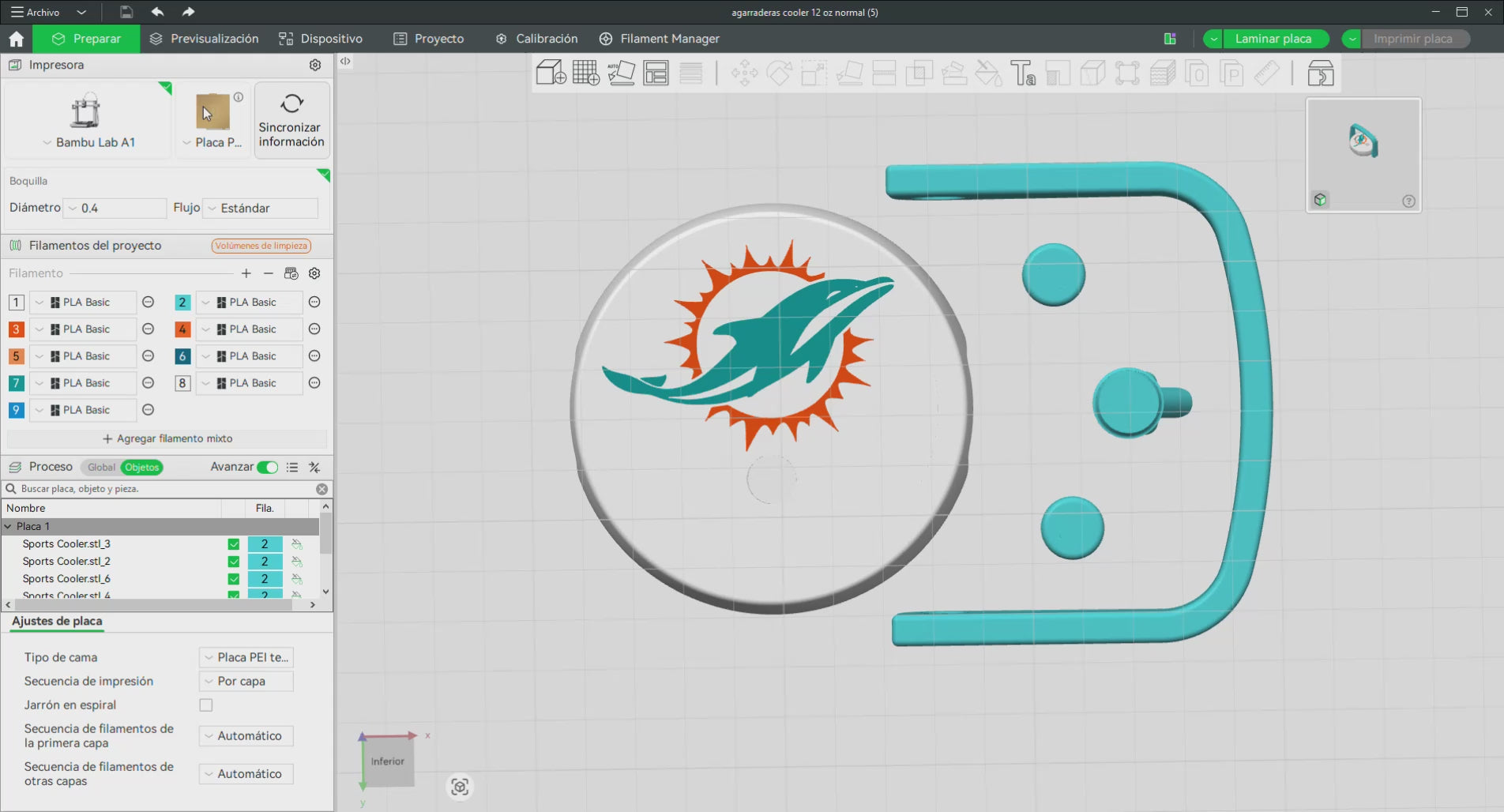This screenshot has height=812, width=1504.
Task: Click Volúmenes de limpieza button
Action: (x=261, y=246)
